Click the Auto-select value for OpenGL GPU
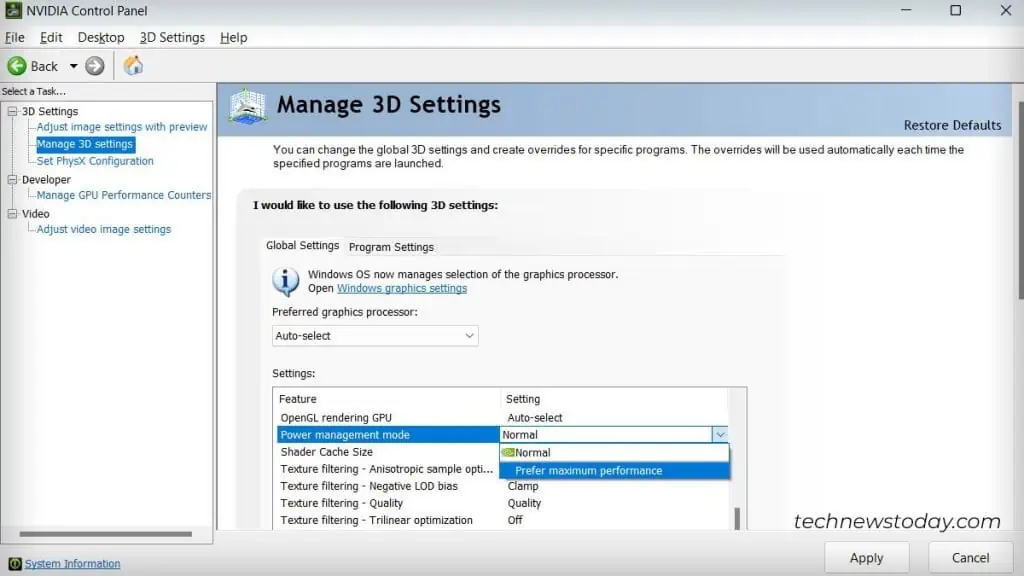 click(535, 417)
